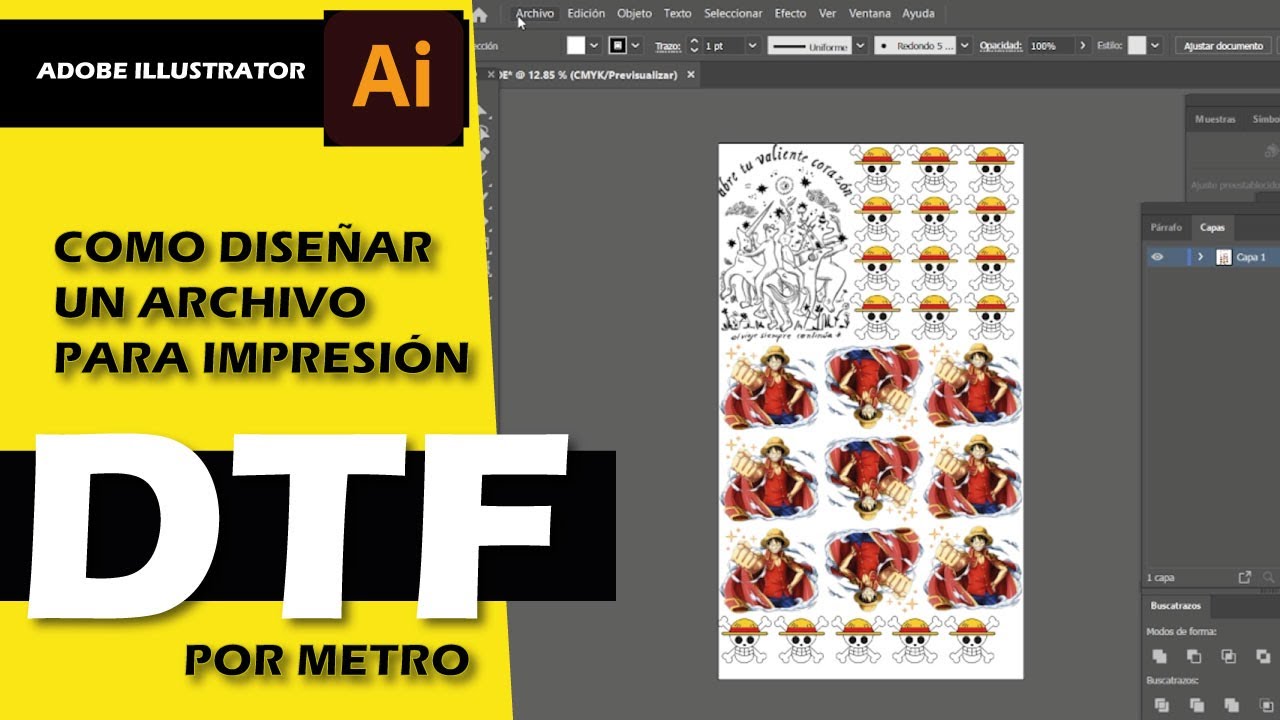Open the Seleccionar menu

(733, 14)
